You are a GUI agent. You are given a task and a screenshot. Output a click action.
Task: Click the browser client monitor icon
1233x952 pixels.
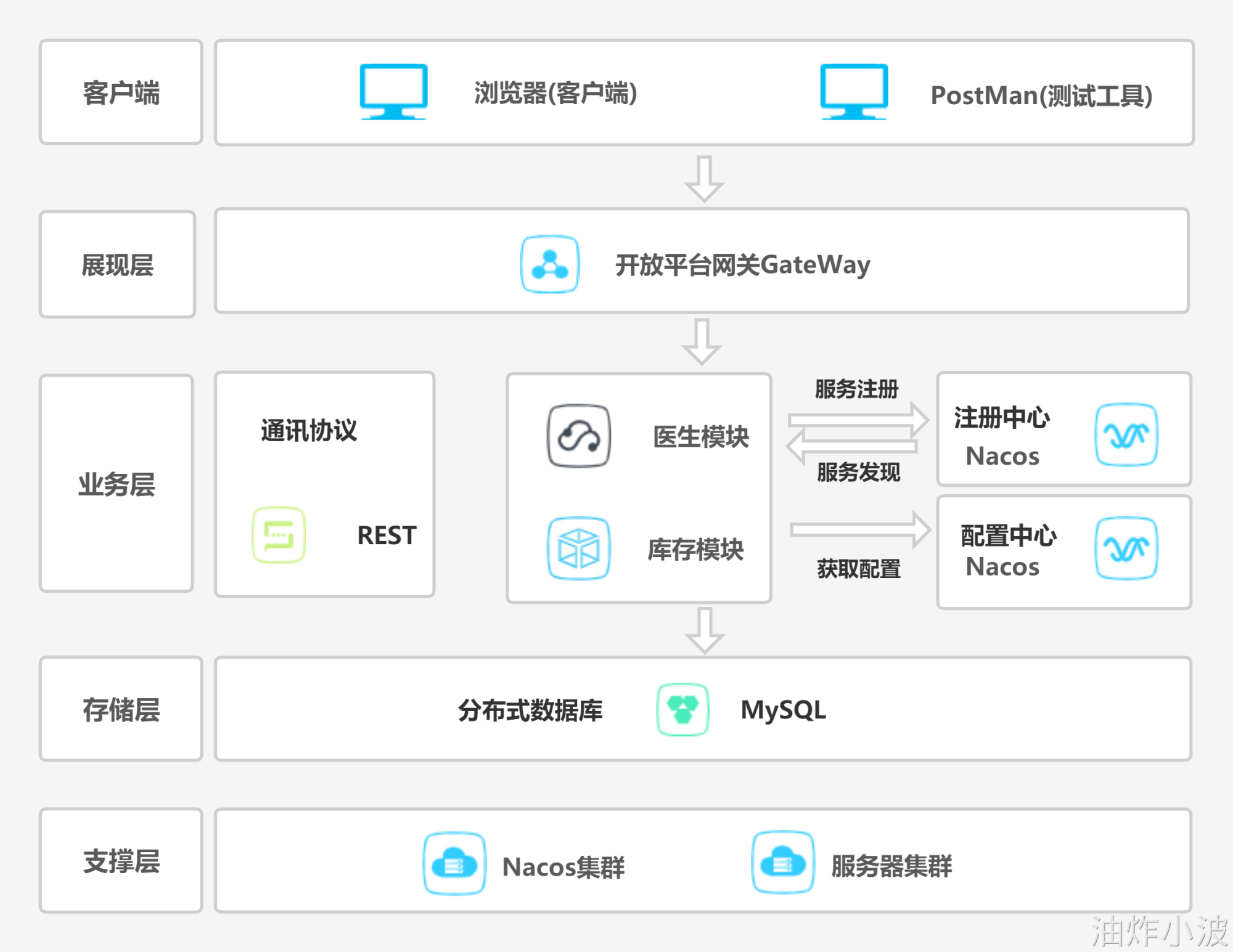(393, 91)
